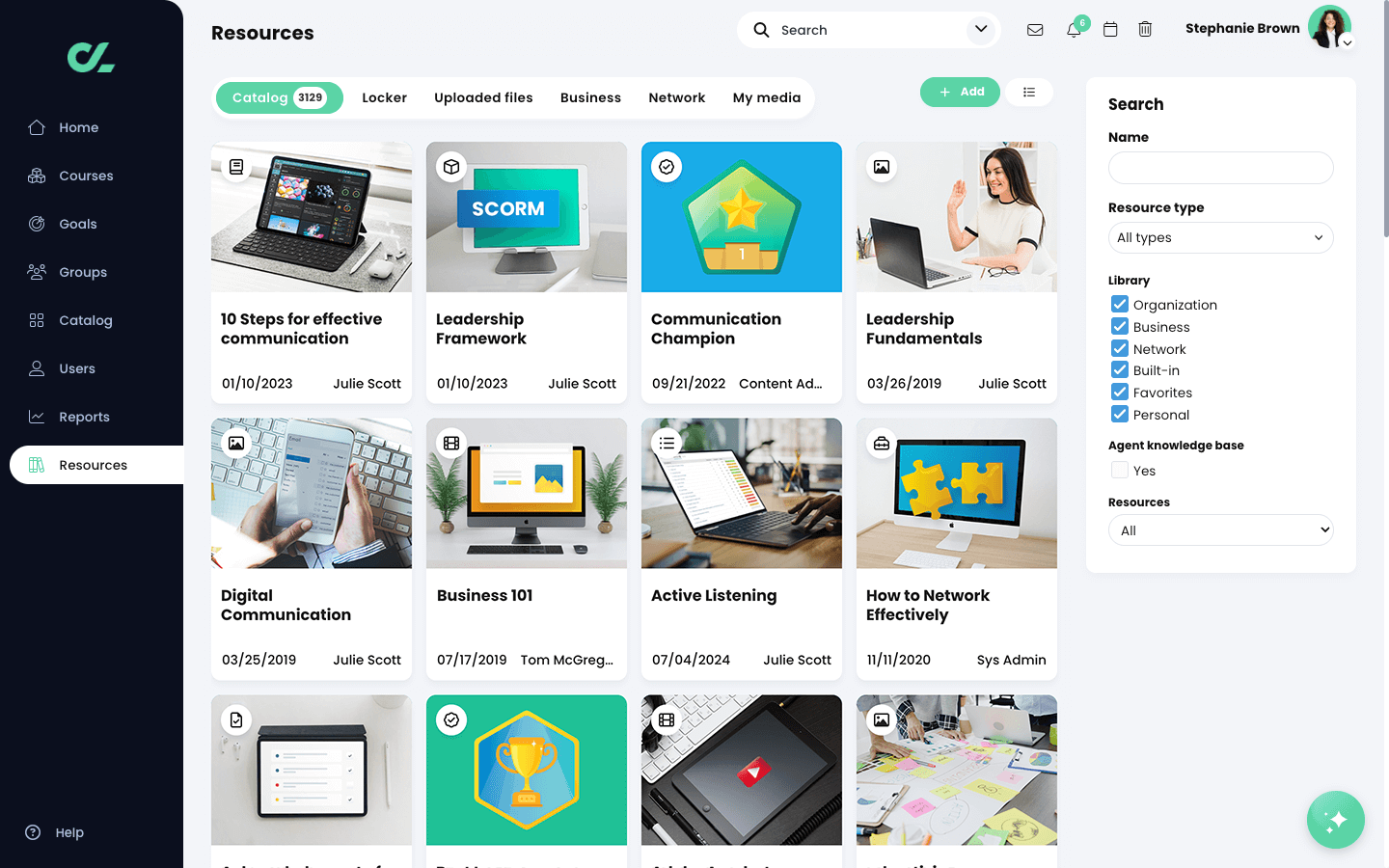Screen dimensions: 1389x868
Task: Click the green logo in the sidebar
Action: click(91, 58)
